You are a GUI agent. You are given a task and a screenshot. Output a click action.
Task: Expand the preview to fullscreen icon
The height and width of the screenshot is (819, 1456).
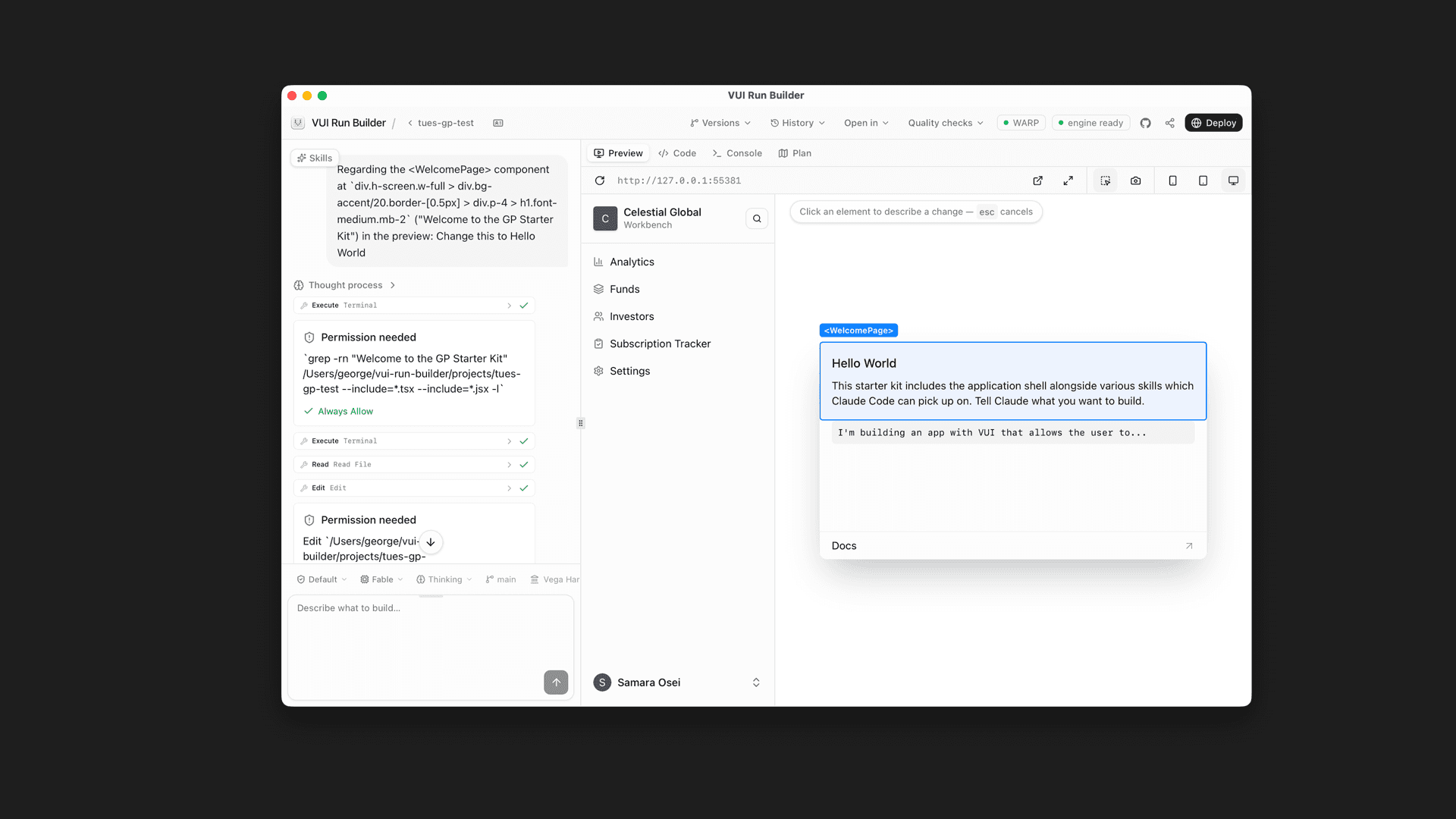point(1068,180)
